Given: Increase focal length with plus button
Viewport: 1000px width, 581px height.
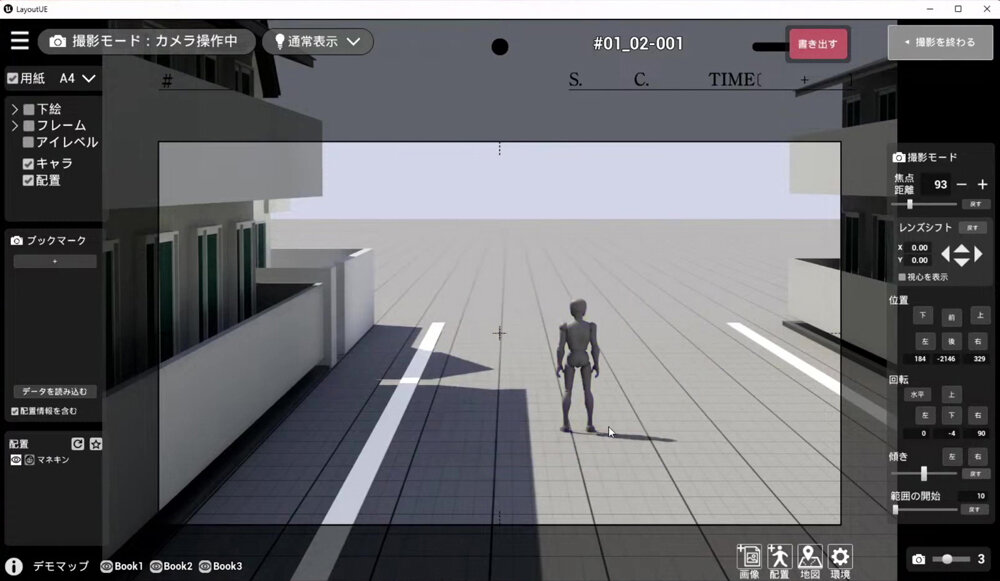Looking at the screenshot, I should 982,185.
